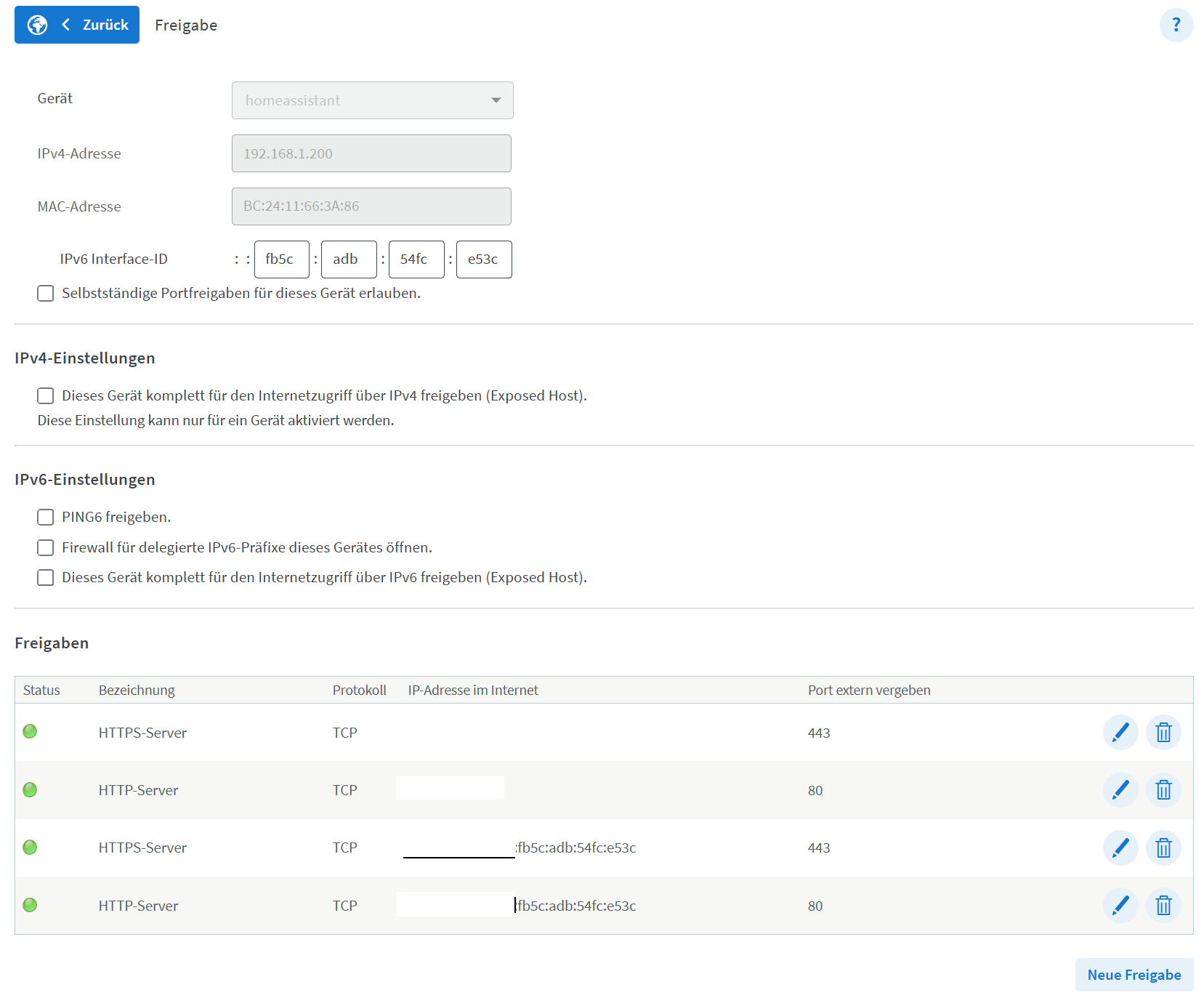1204x998 pixels.
Task: Check the IPv6 Exposed Host option
Action: (x=46, y=578)
